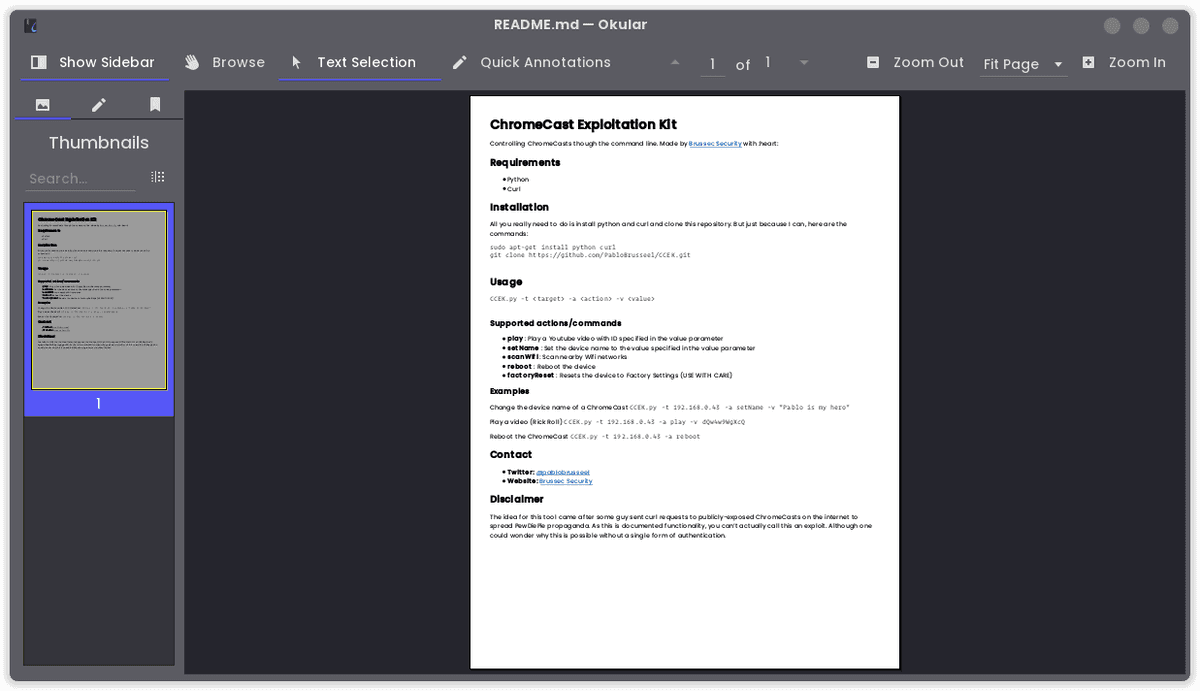Click the filter options icon beside Search
1200x691 pixels.
[158, 177]
